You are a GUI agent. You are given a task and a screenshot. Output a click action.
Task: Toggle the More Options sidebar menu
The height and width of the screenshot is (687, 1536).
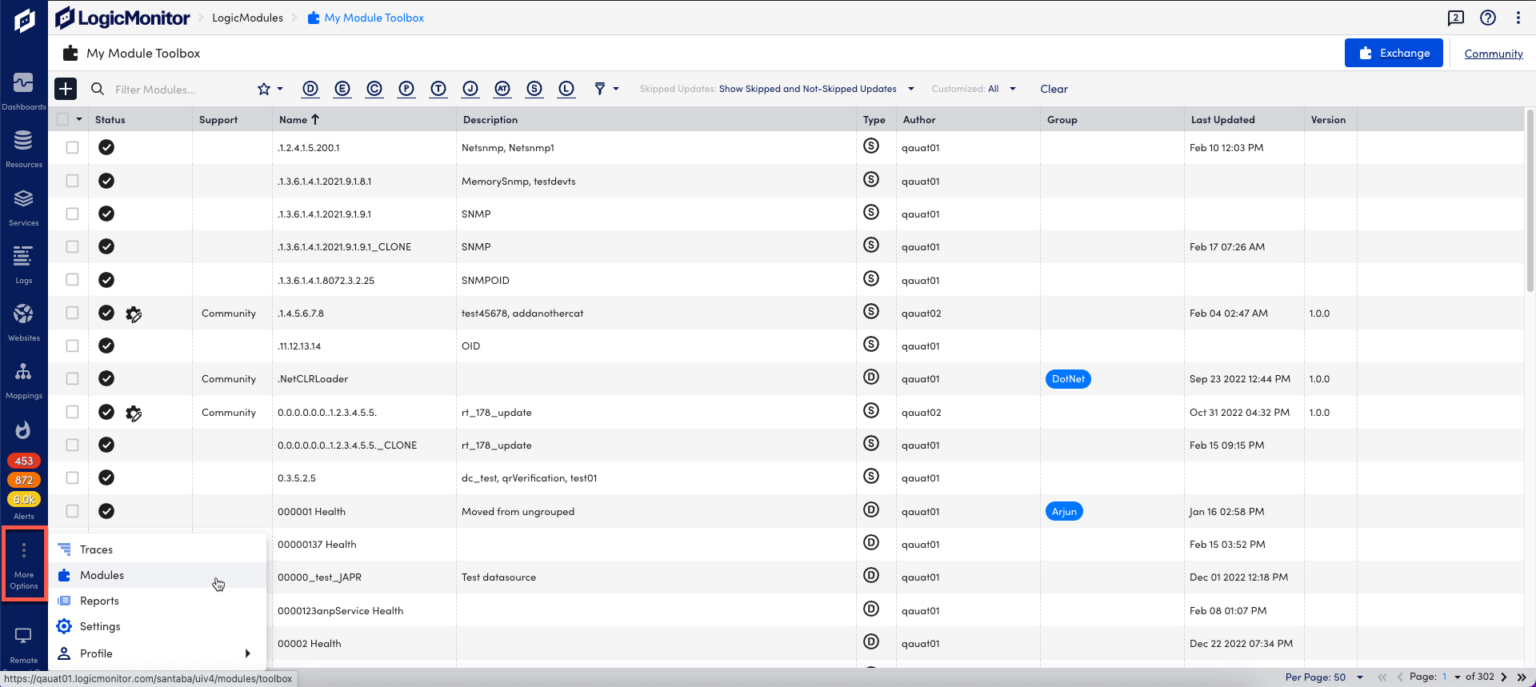point(23,564)
